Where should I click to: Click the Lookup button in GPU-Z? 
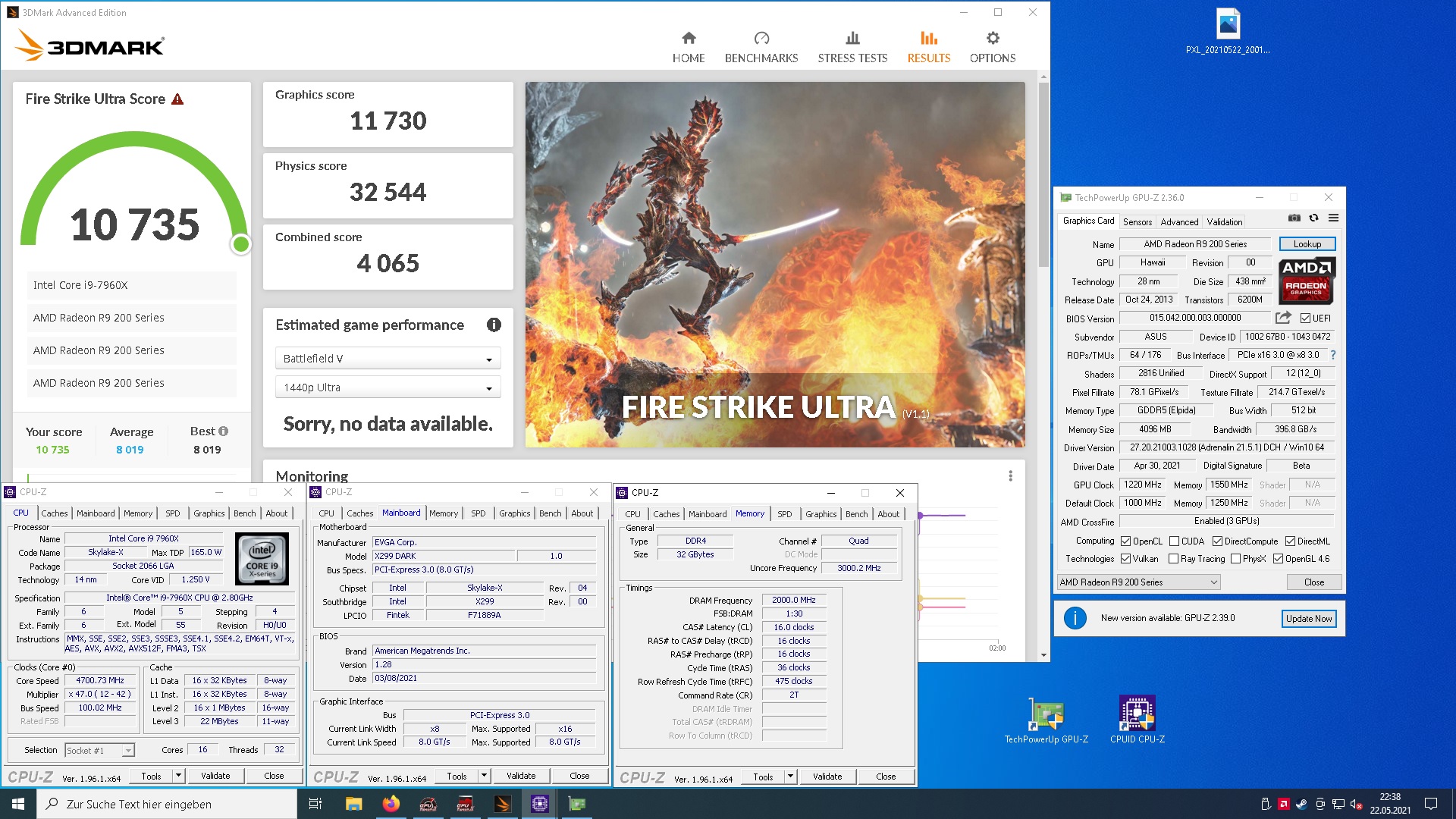[x=1307, y=244]
